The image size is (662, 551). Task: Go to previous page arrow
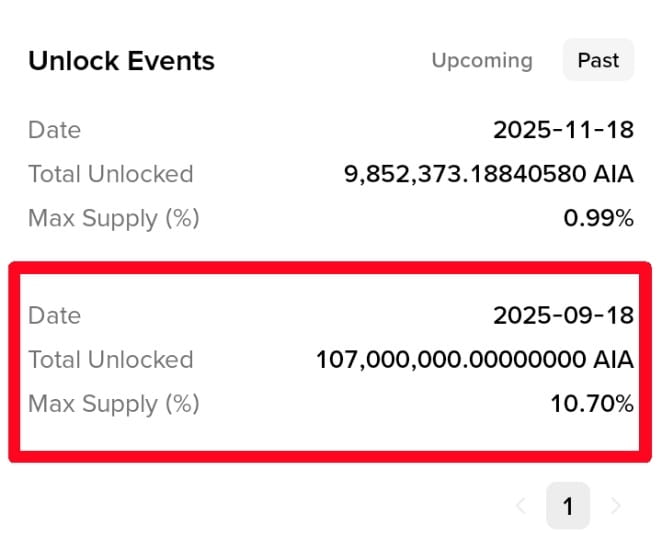click(x=521, y=505)
